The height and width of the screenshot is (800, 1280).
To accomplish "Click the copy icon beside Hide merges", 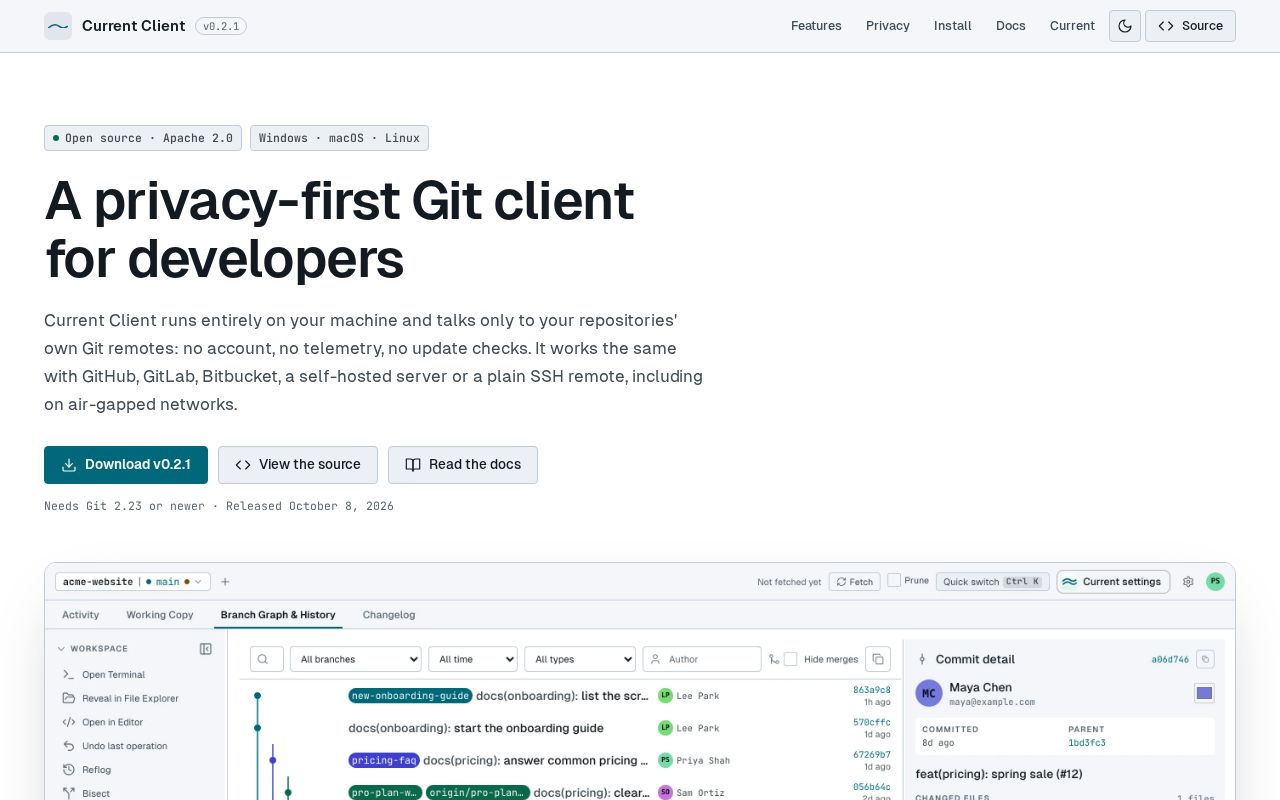I will tap(877, 659).
